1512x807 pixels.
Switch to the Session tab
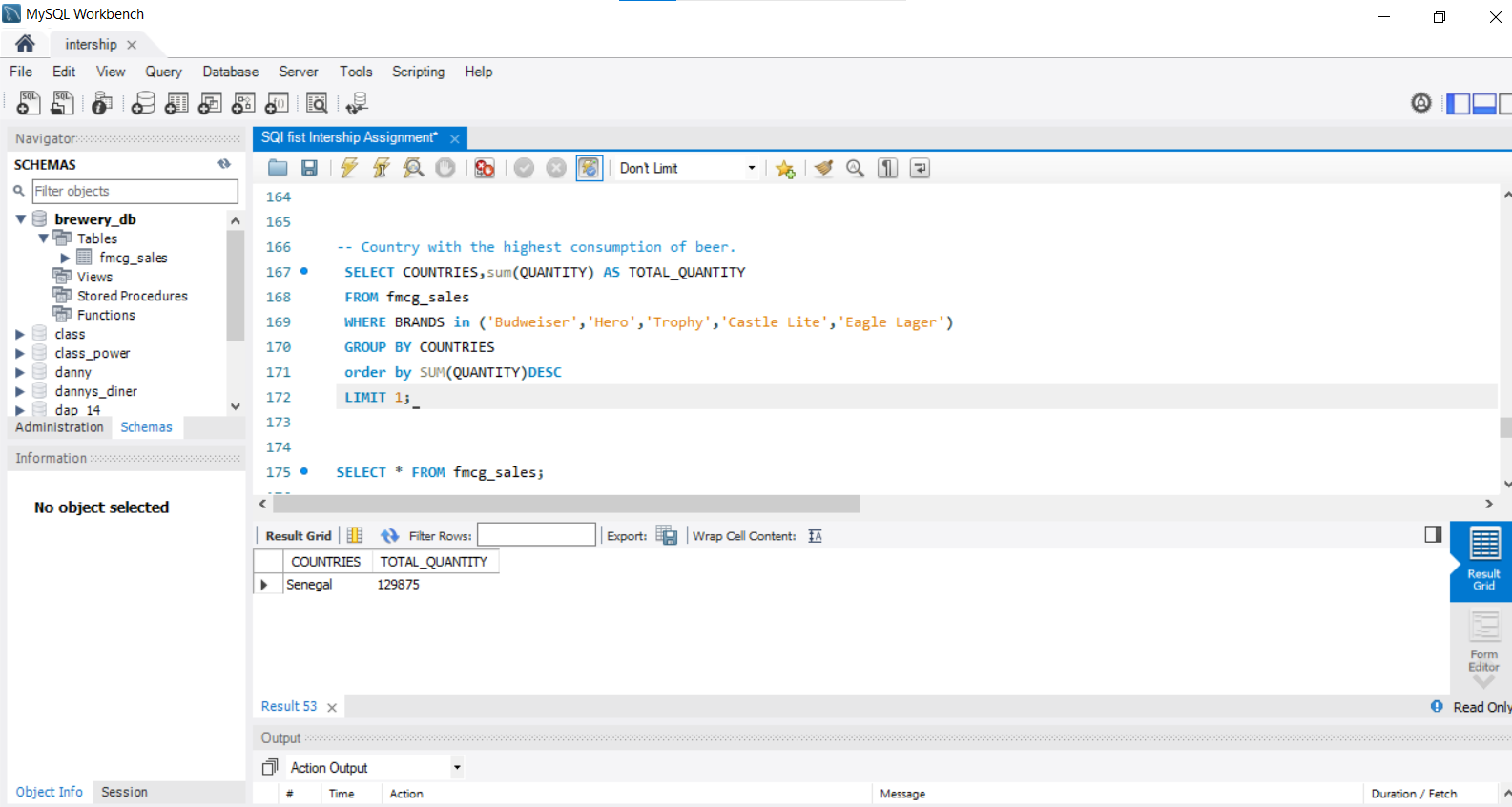124,792
